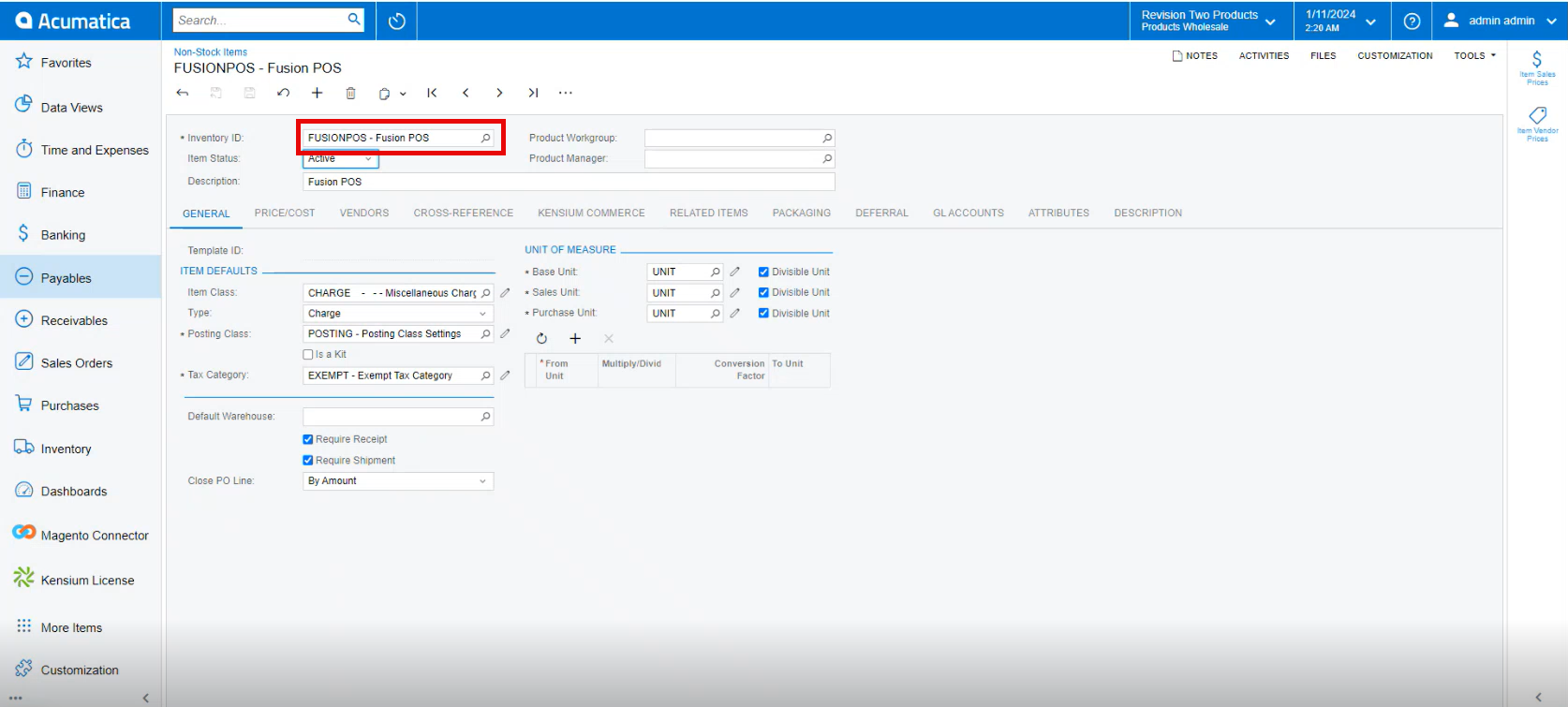Open Item Sales Prices side panel icon
This screenshot has height=707, width=1568.
pyautogui.click(x=1537, y=68)
